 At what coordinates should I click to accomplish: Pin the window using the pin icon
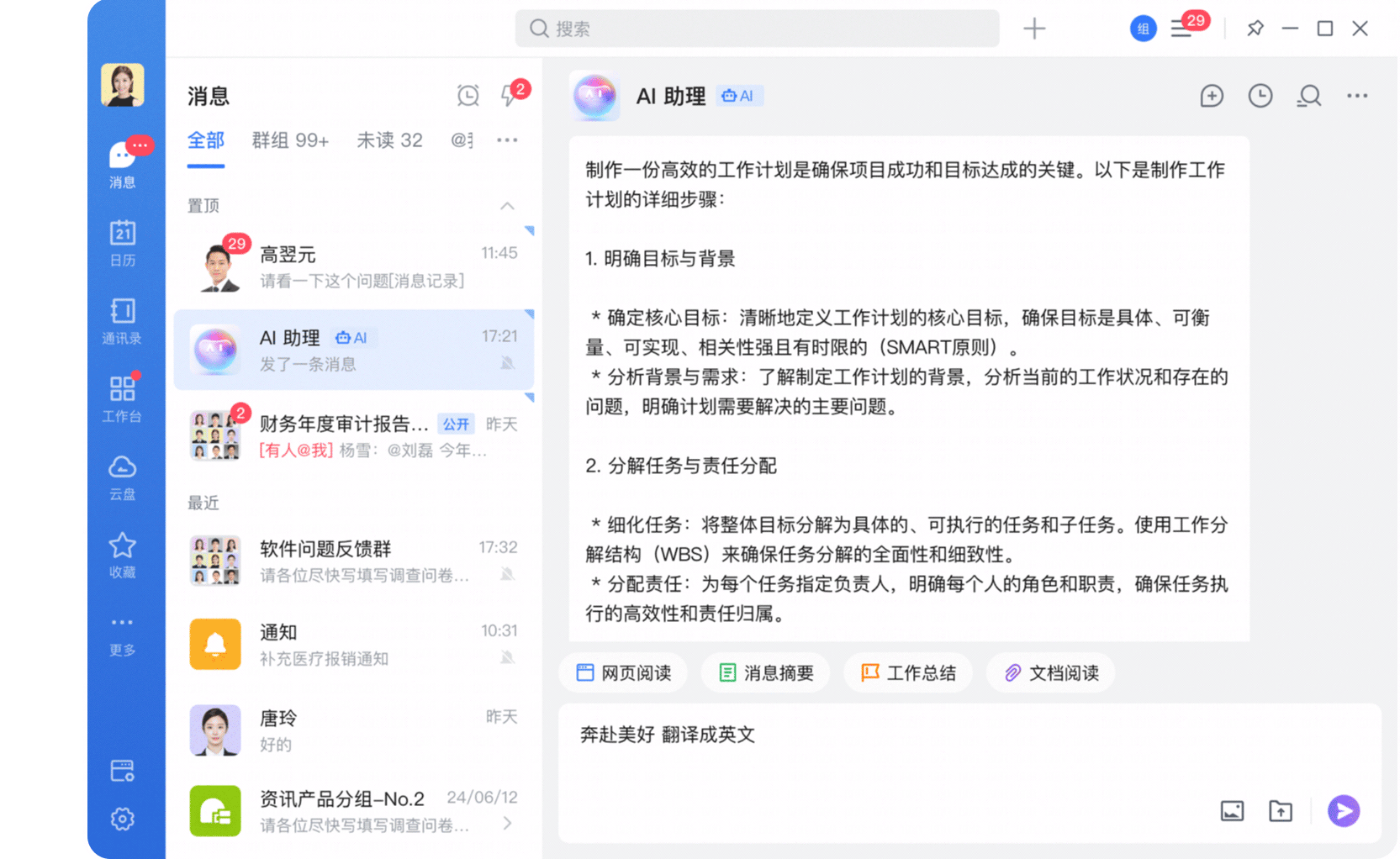pyautogui.click(x=1255, y=28)
